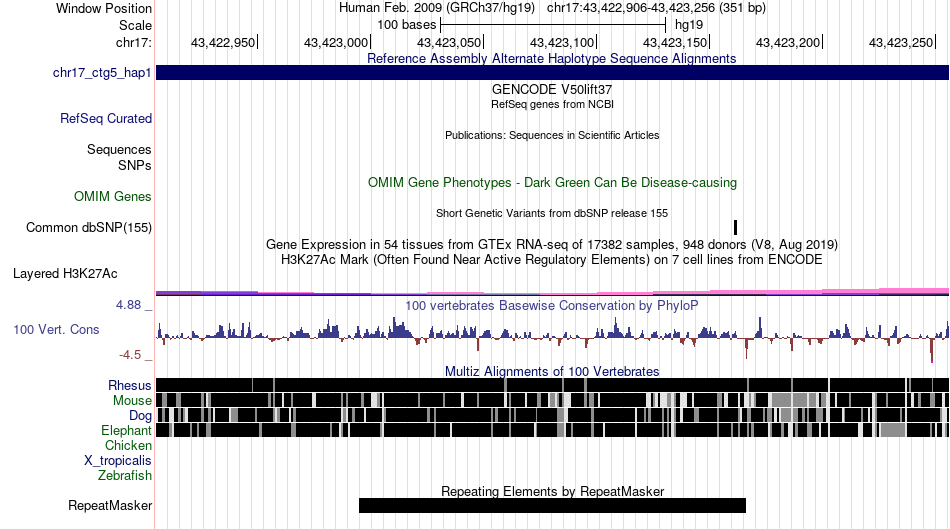
Task: Click the 43,423,200 ruler position
Action: 788,42
